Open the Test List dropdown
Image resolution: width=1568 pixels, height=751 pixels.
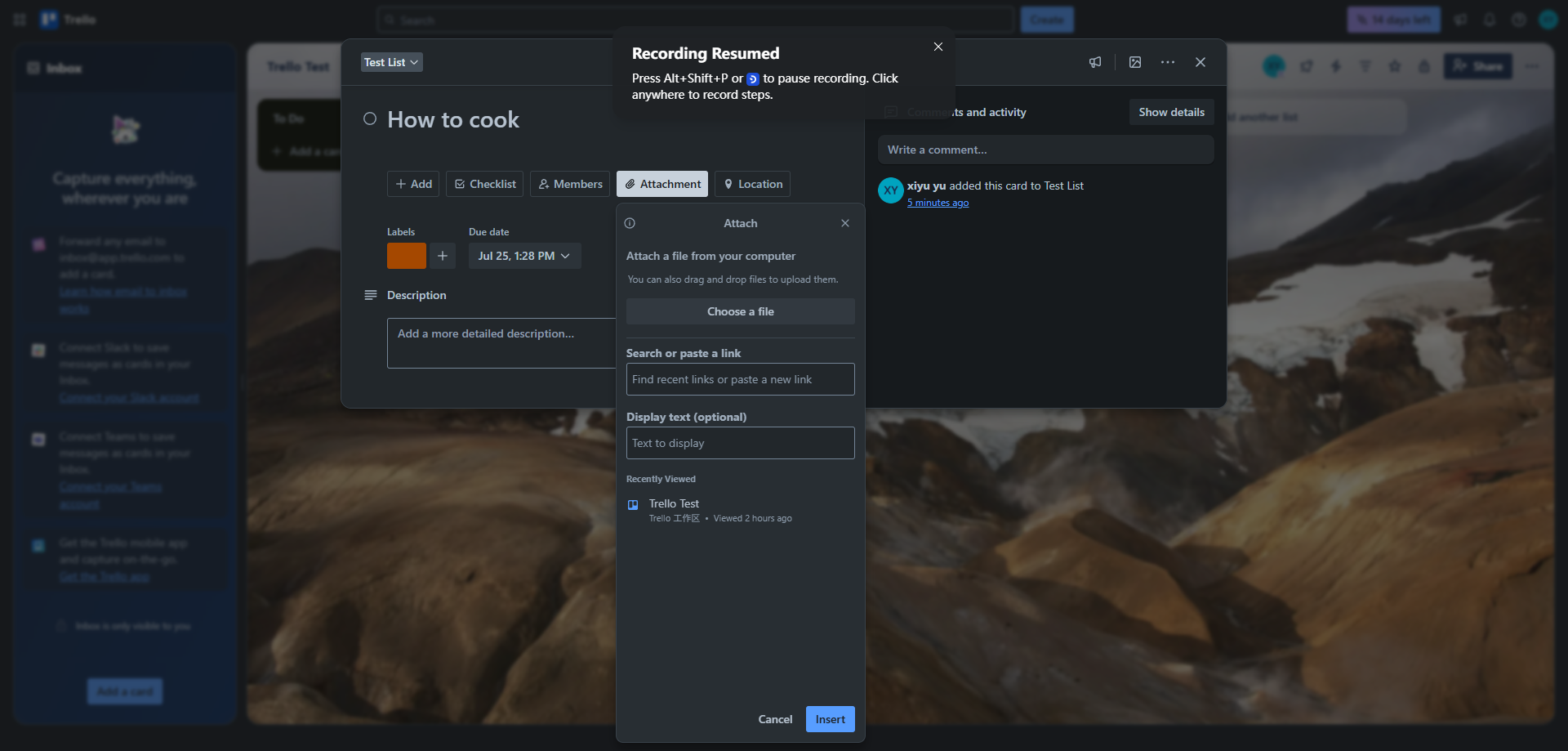click(x=392, y=62)
